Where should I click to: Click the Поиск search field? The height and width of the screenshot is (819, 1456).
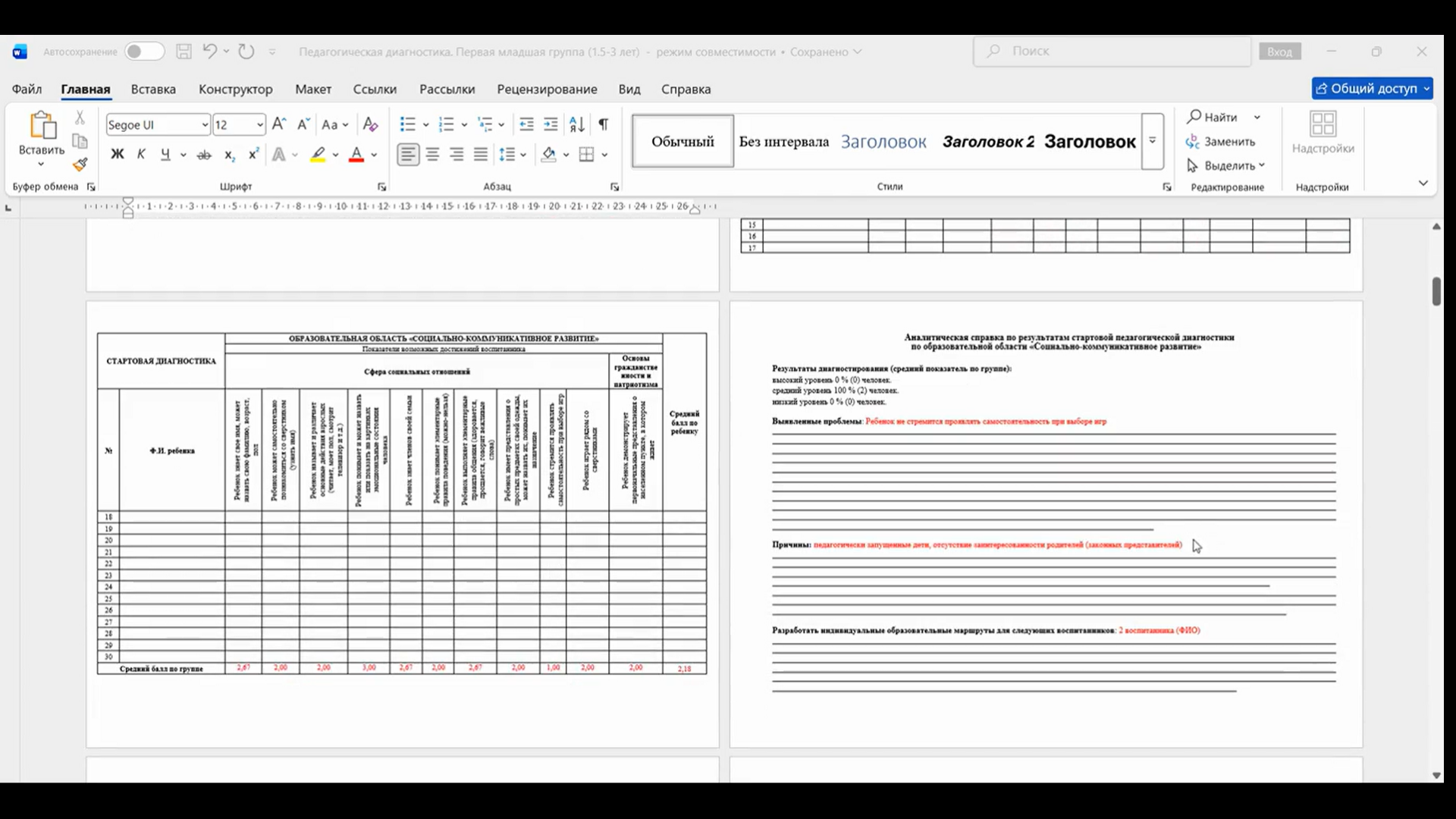pyautogui.click(x=1112, y=52)
